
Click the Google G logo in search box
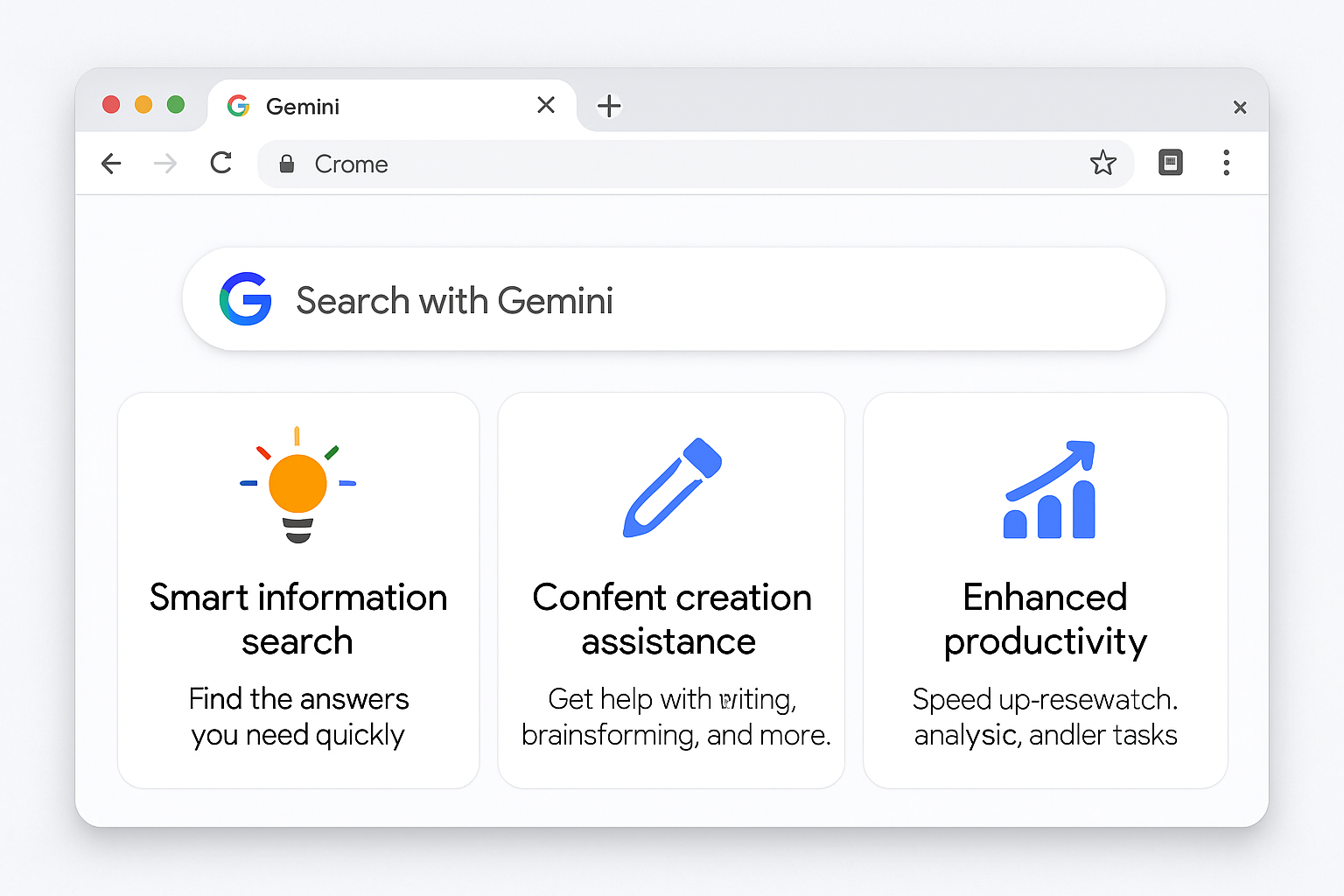246,299
